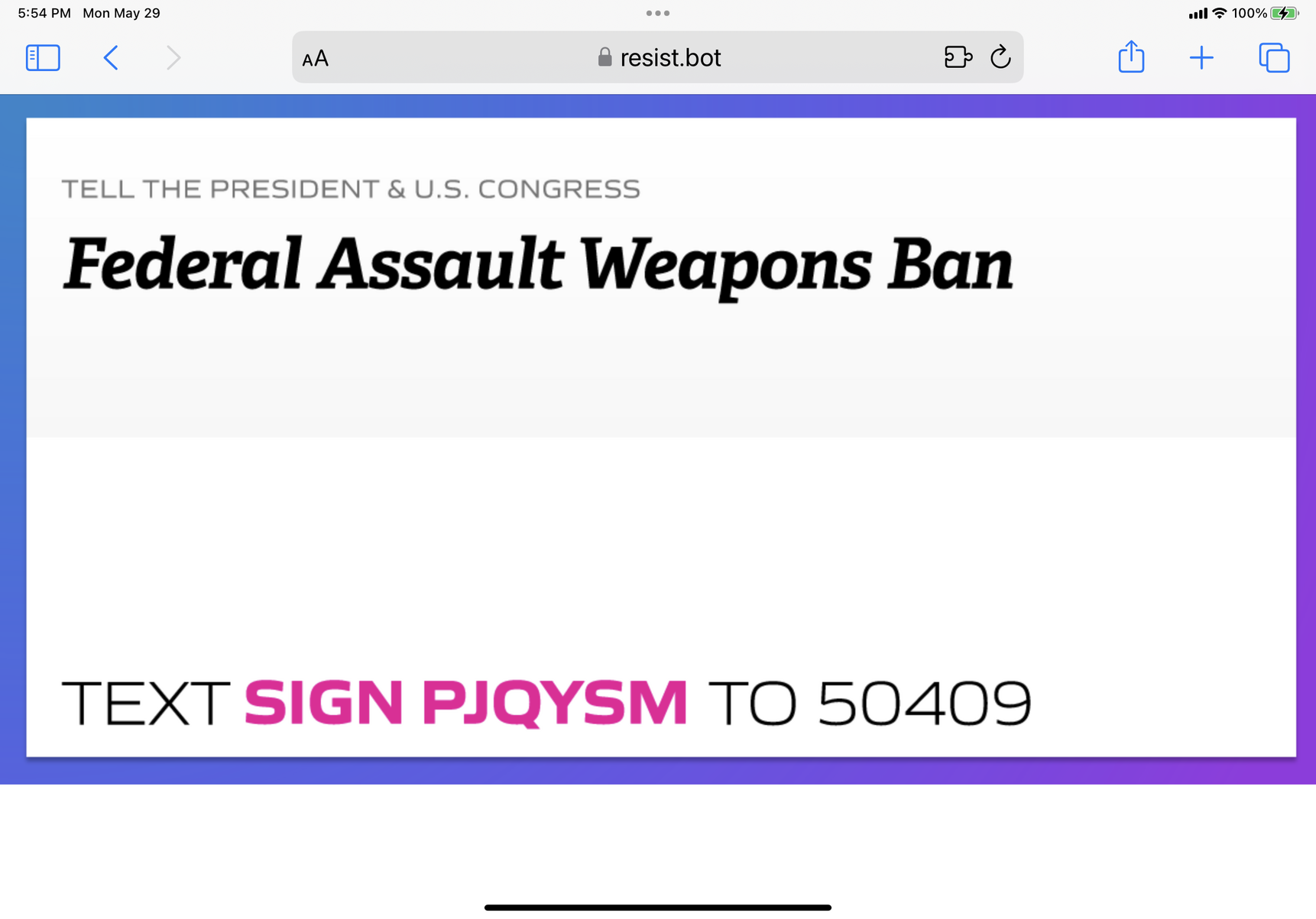Open the AA reader view options
The width and height of the screenshot is (1316, 919).
click(315, 59)
